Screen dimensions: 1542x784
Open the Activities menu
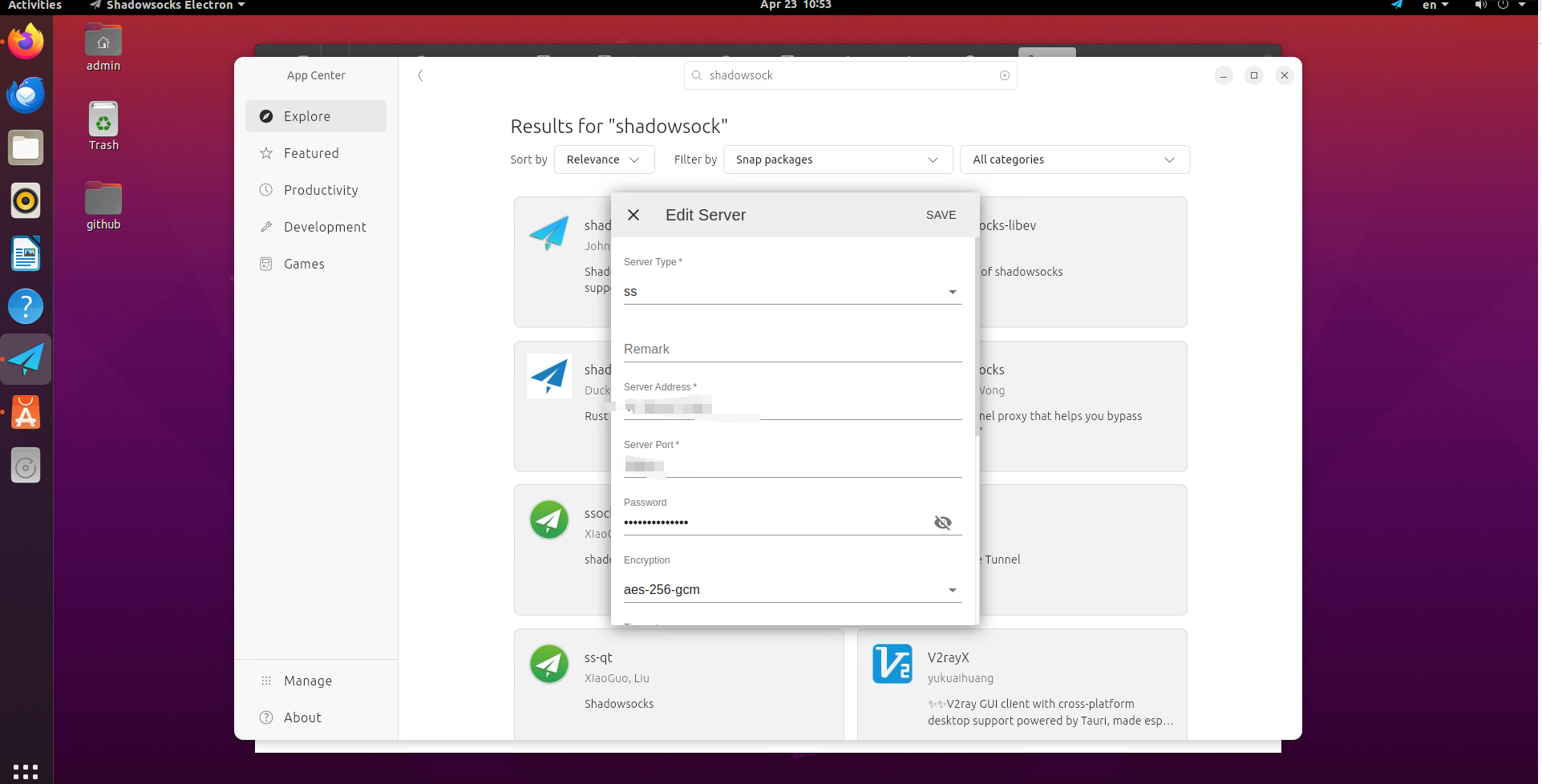[x=34, y=6]
